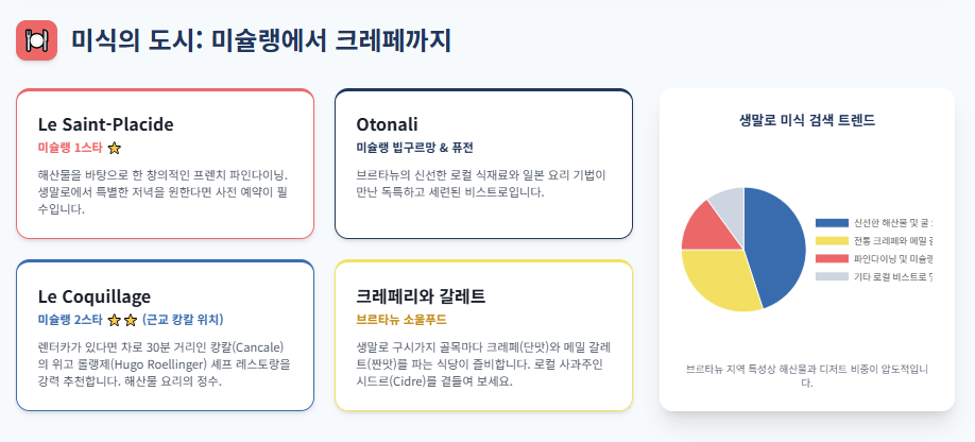Viewport: 975px width, 442px height.
Task: Click the first star beside 미슐랭 2스타
Action: (114, 320)
